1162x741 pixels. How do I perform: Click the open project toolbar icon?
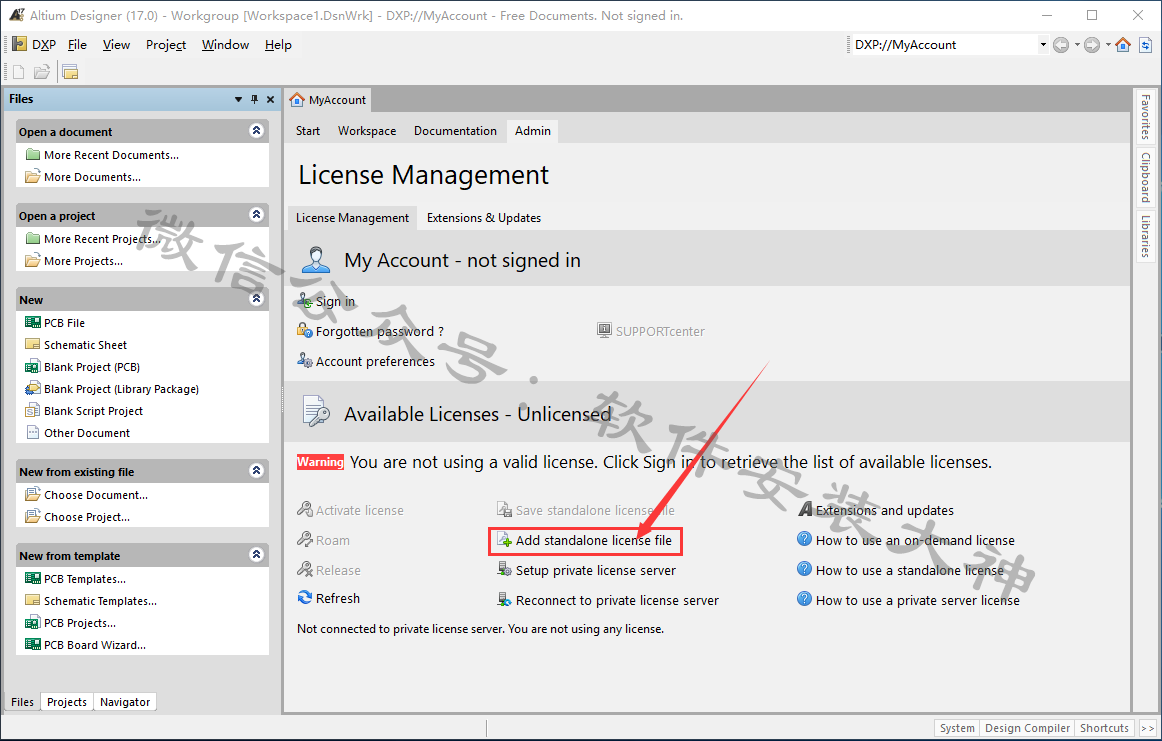coord(70,72)
